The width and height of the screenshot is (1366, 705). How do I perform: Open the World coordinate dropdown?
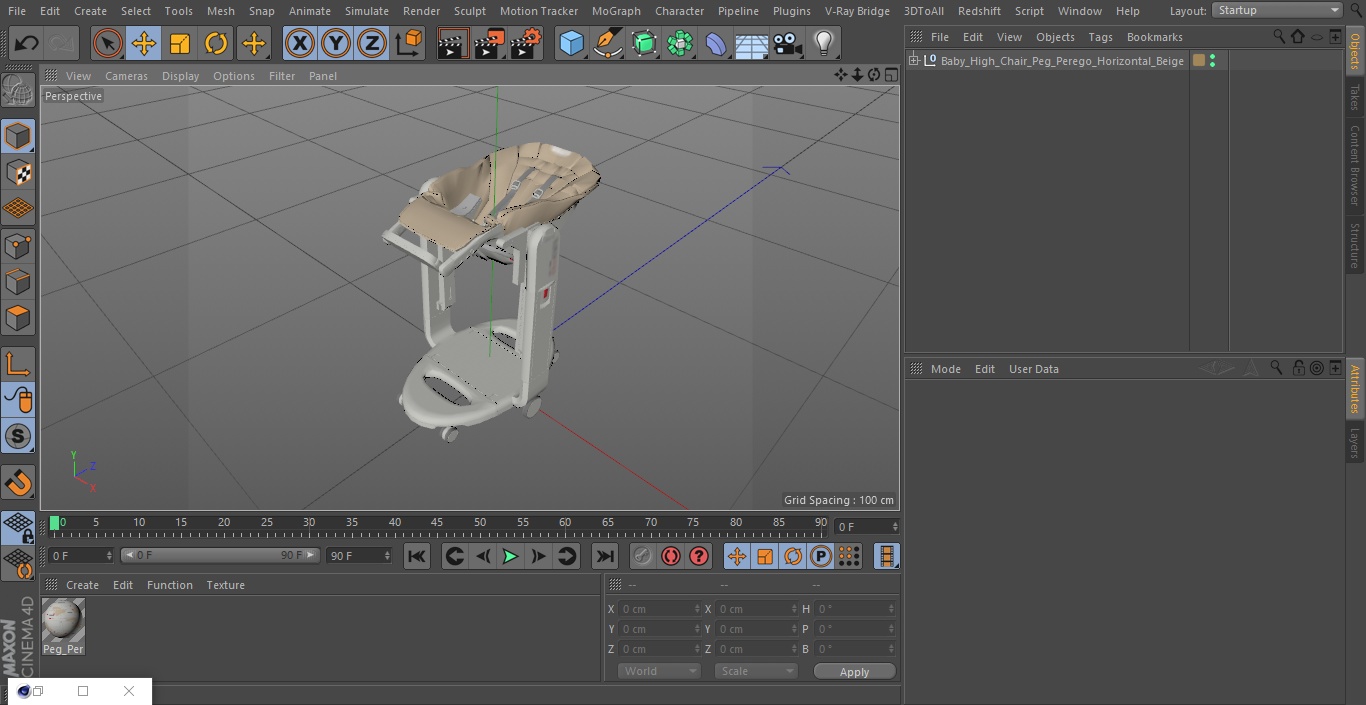click(x=658, y=671)
